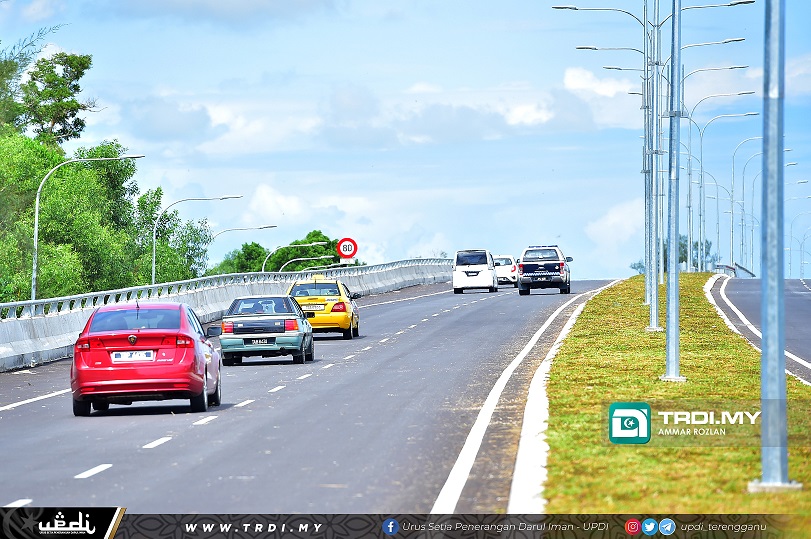Click the dark pickup truck
The image size is (811, 539).
[x=544, y=269]
